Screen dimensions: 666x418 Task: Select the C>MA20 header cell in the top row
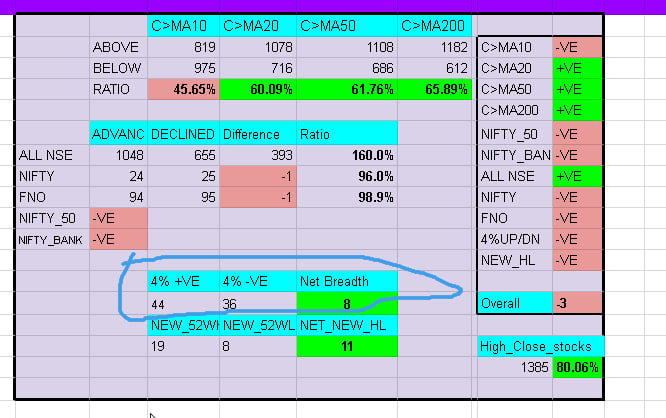(258, 26)
